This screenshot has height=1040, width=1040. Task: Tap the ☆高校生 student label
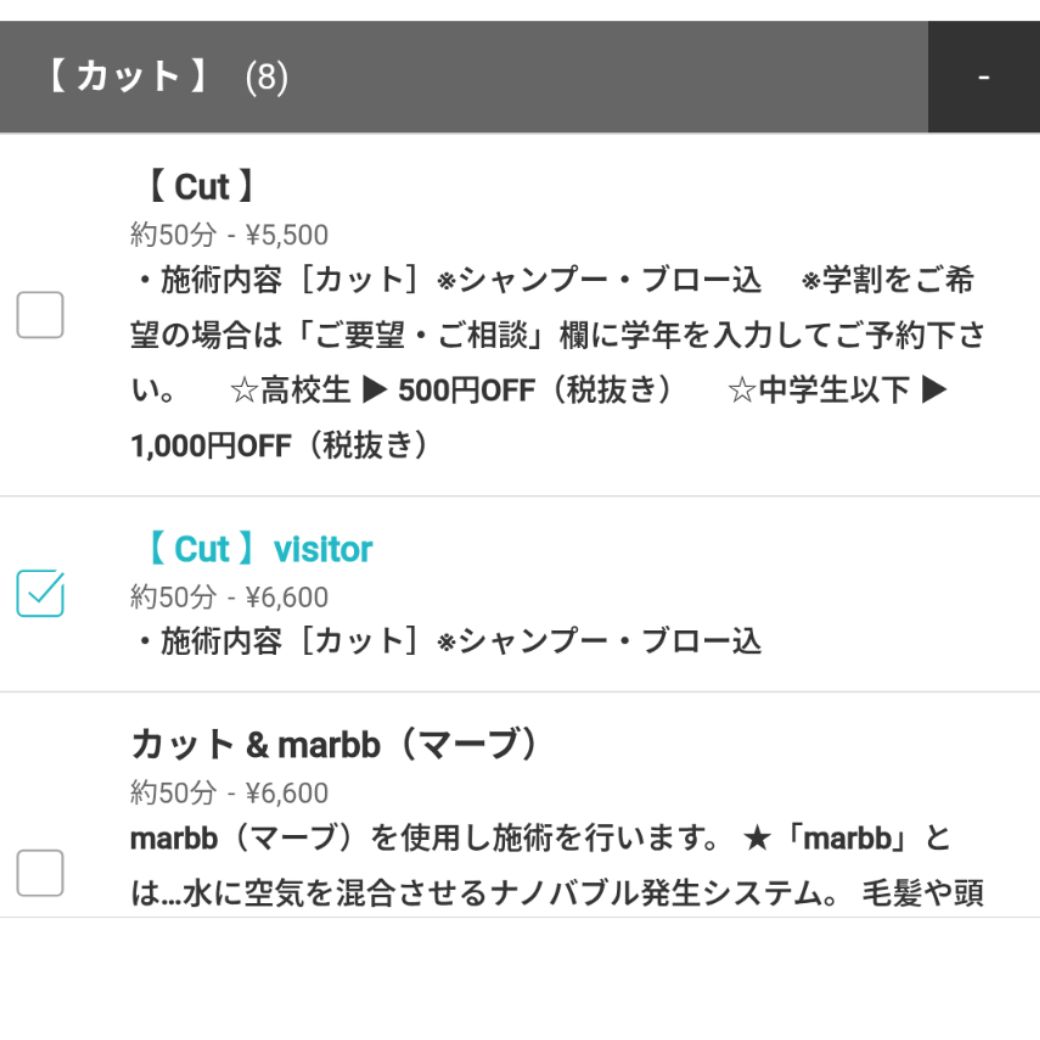coord(290,391)
